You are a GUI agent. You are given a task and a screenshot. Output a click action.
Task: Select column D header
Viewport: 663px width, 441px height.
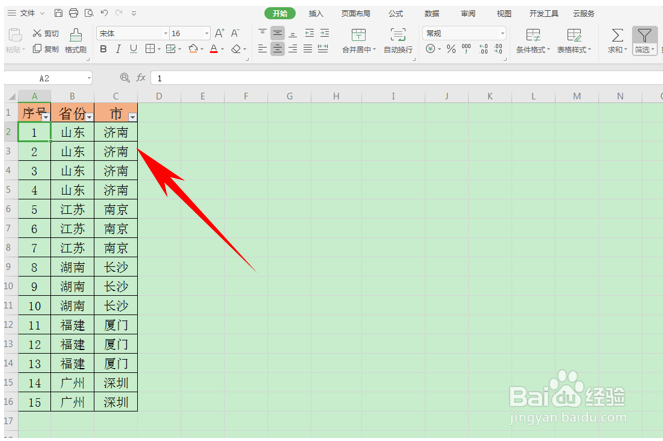click(x=159, y=96)
